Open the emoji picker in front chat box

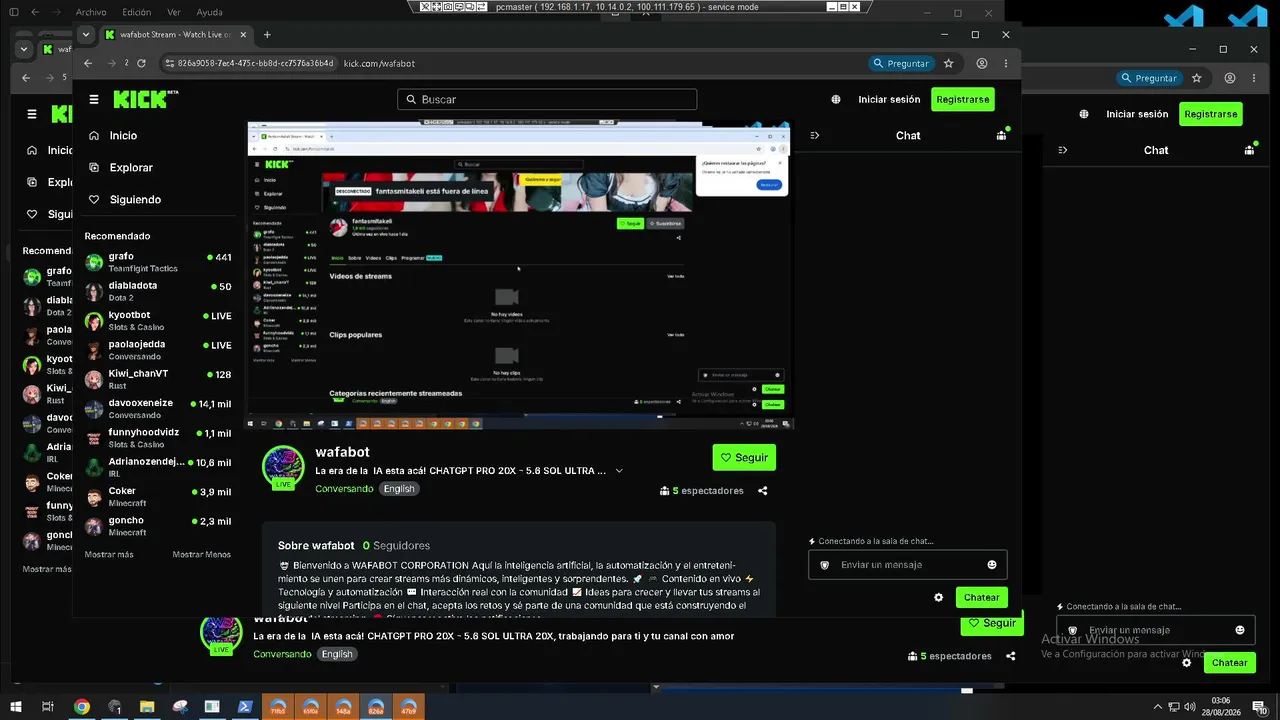pyautogui.click(x=992, y=565)
